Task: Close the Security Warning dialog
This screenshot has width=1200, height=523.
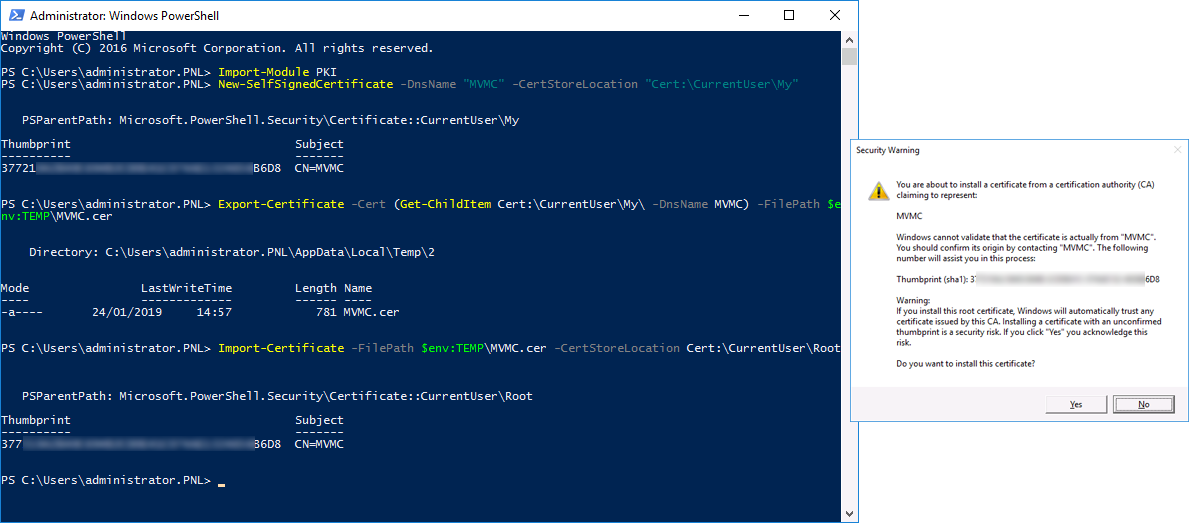Action: [1177, 150]
